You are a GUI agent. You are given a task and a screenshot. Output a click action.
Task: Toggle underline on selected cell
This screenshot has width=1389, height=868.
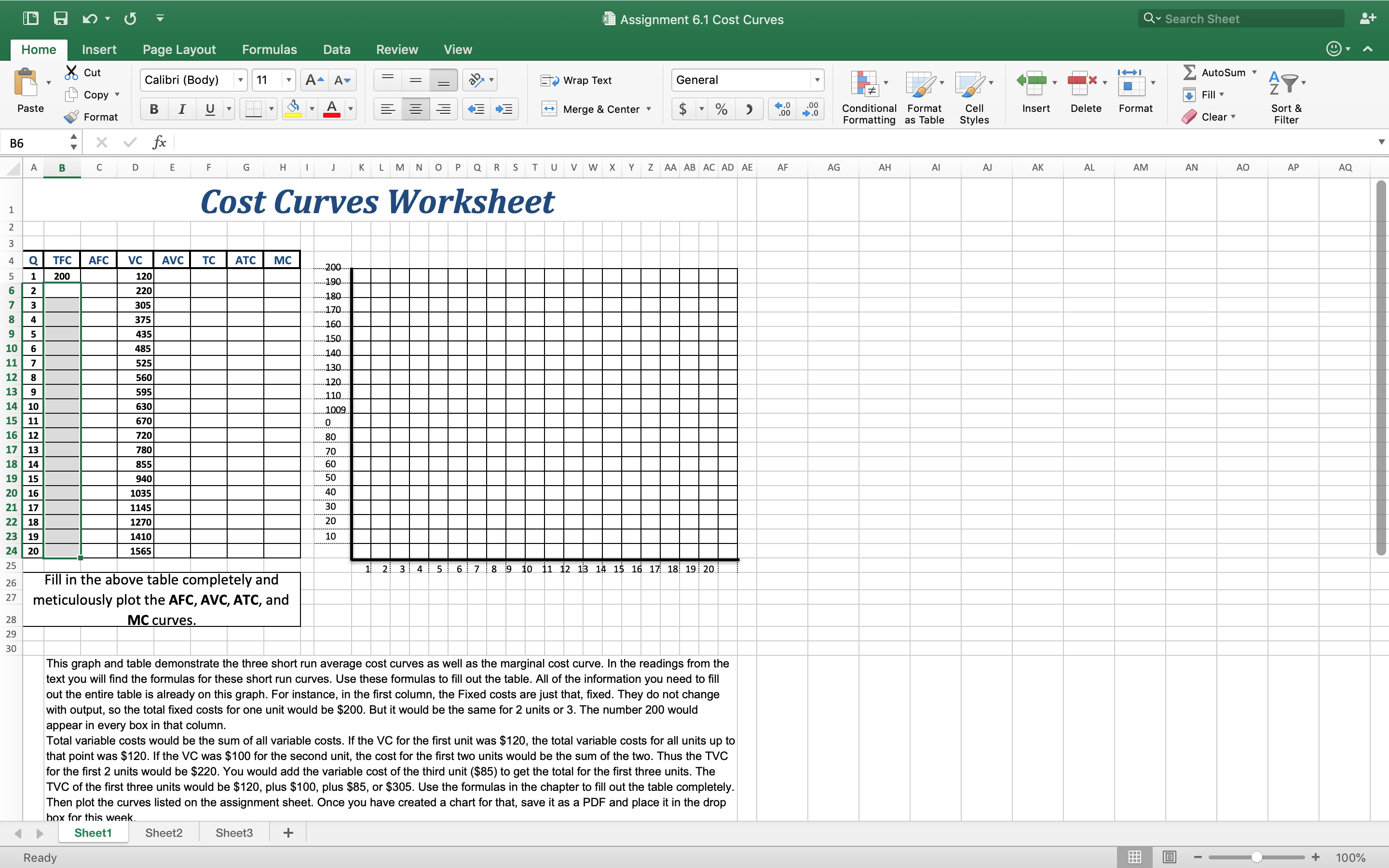pyautogui.click(x=210, y=108)
